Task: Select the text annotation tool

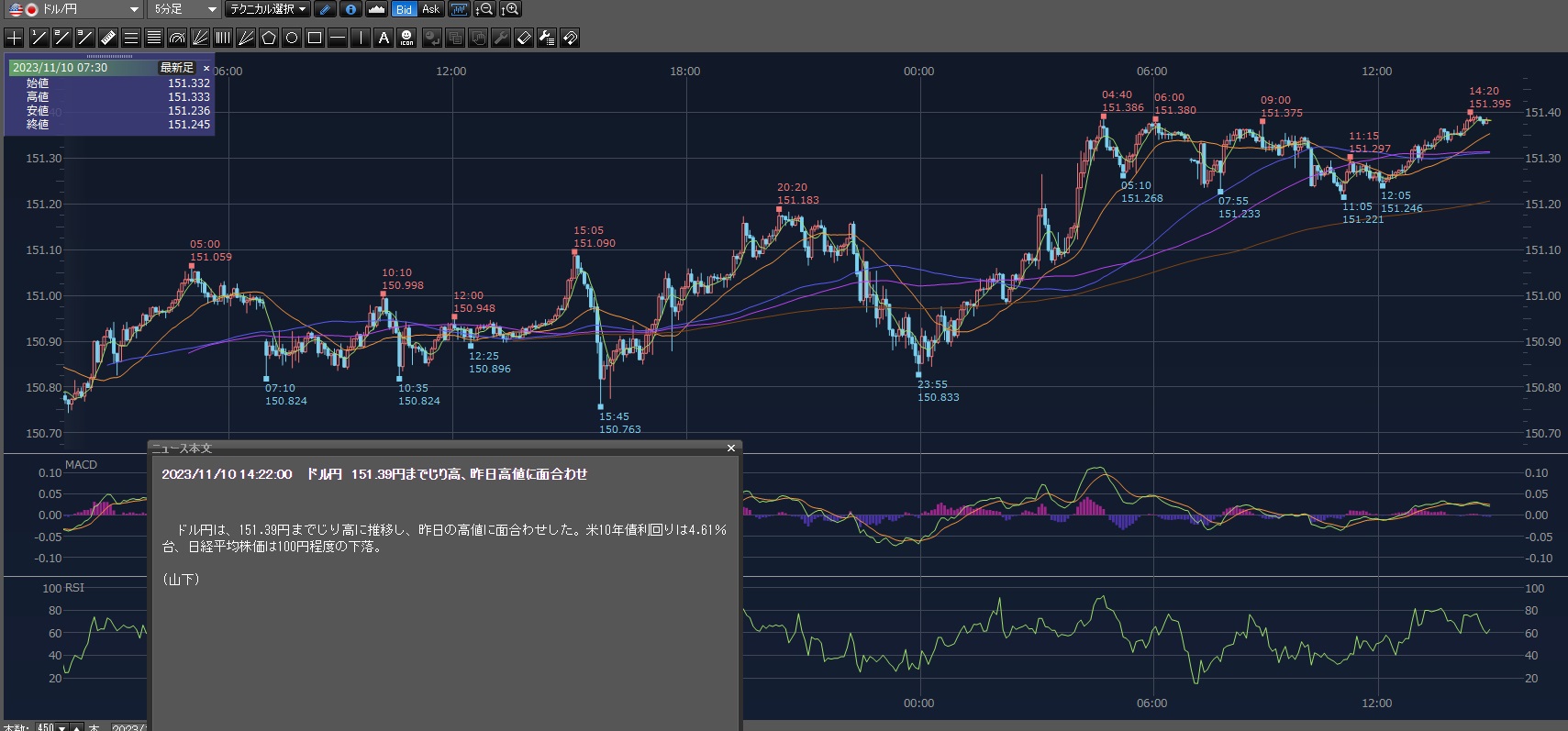Action: [384, 38]
